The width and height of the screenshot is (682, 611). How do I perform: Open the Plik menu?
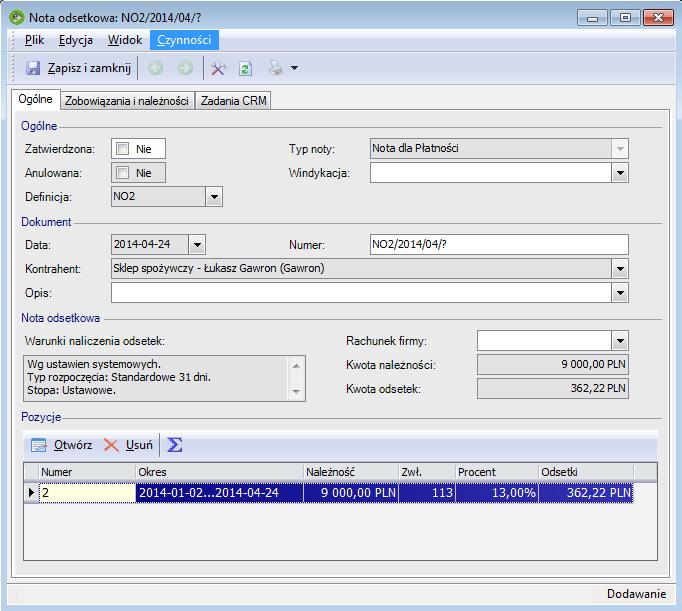(x=34, y=40)
